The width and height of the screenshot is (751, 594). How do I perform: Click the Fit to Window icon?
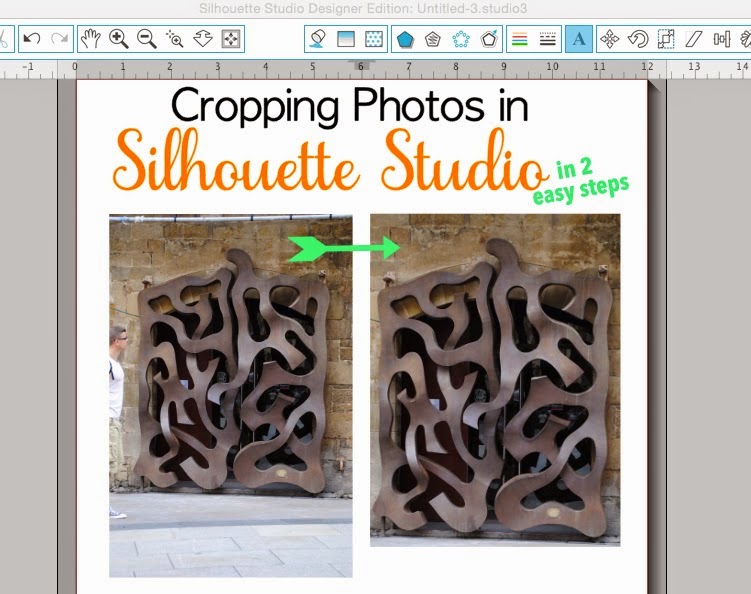pyautogui.click(x=231, y=38)
